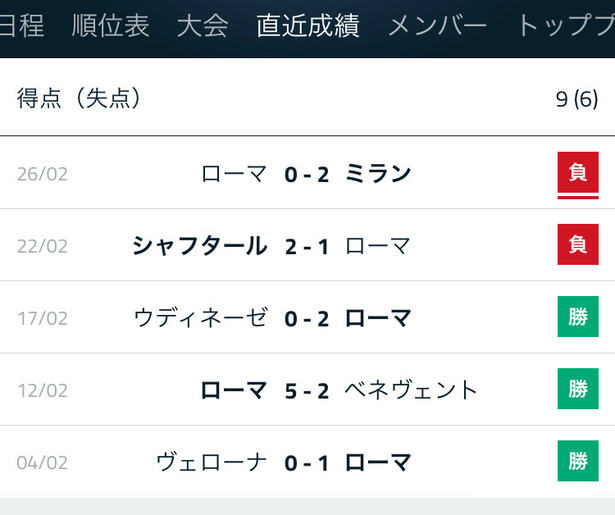
Task: Click the 9 (6) goals total
Action: point(577,99)
